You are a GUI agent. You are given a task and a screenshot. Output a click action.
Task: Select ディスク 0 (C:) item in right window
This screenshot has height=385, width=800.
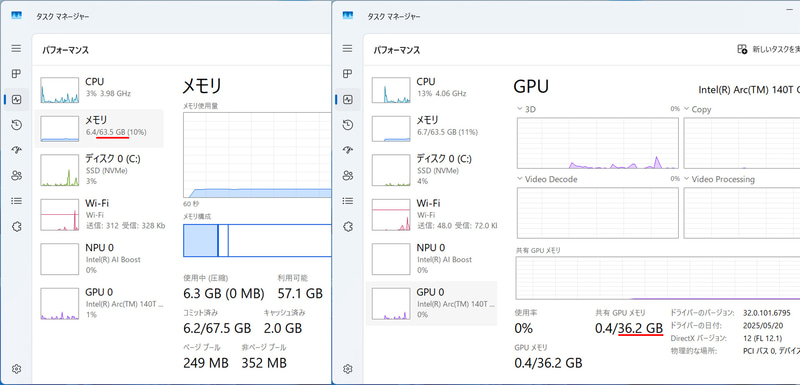point(431,169)
